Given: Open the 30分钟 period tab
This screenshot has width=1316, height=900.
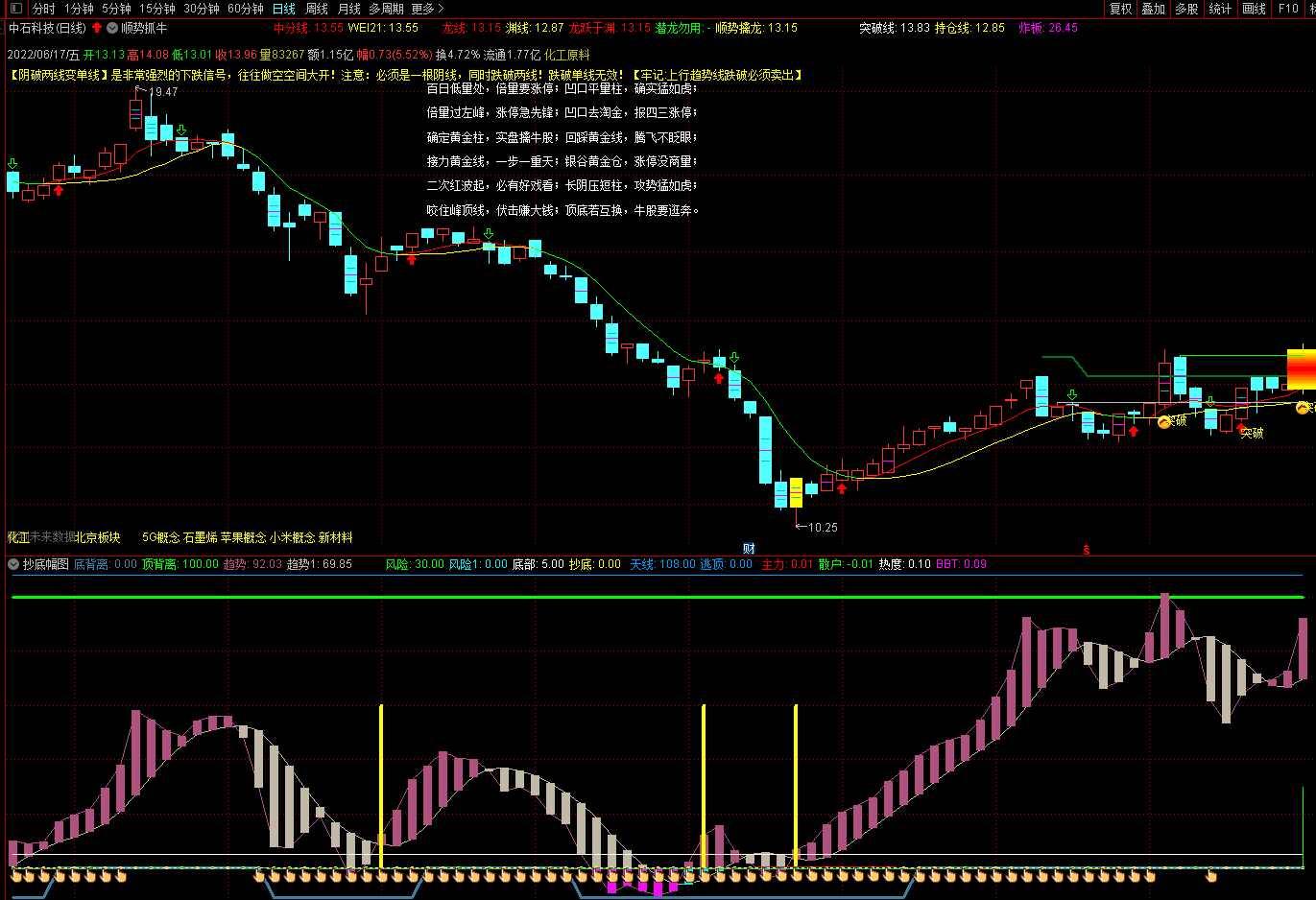Looking at the screenshot, I should [x=202, y=9].
